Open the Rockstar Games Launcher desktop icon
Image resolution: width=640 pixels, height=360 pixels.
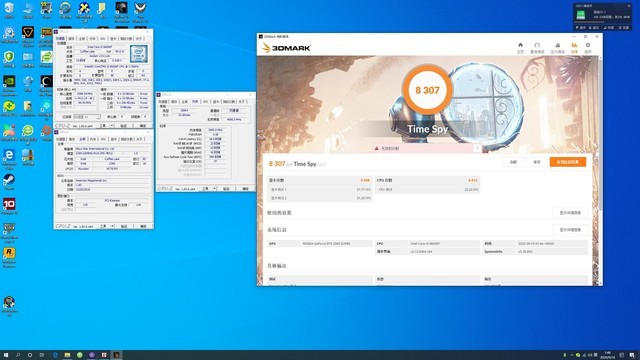tap(9, 257)
